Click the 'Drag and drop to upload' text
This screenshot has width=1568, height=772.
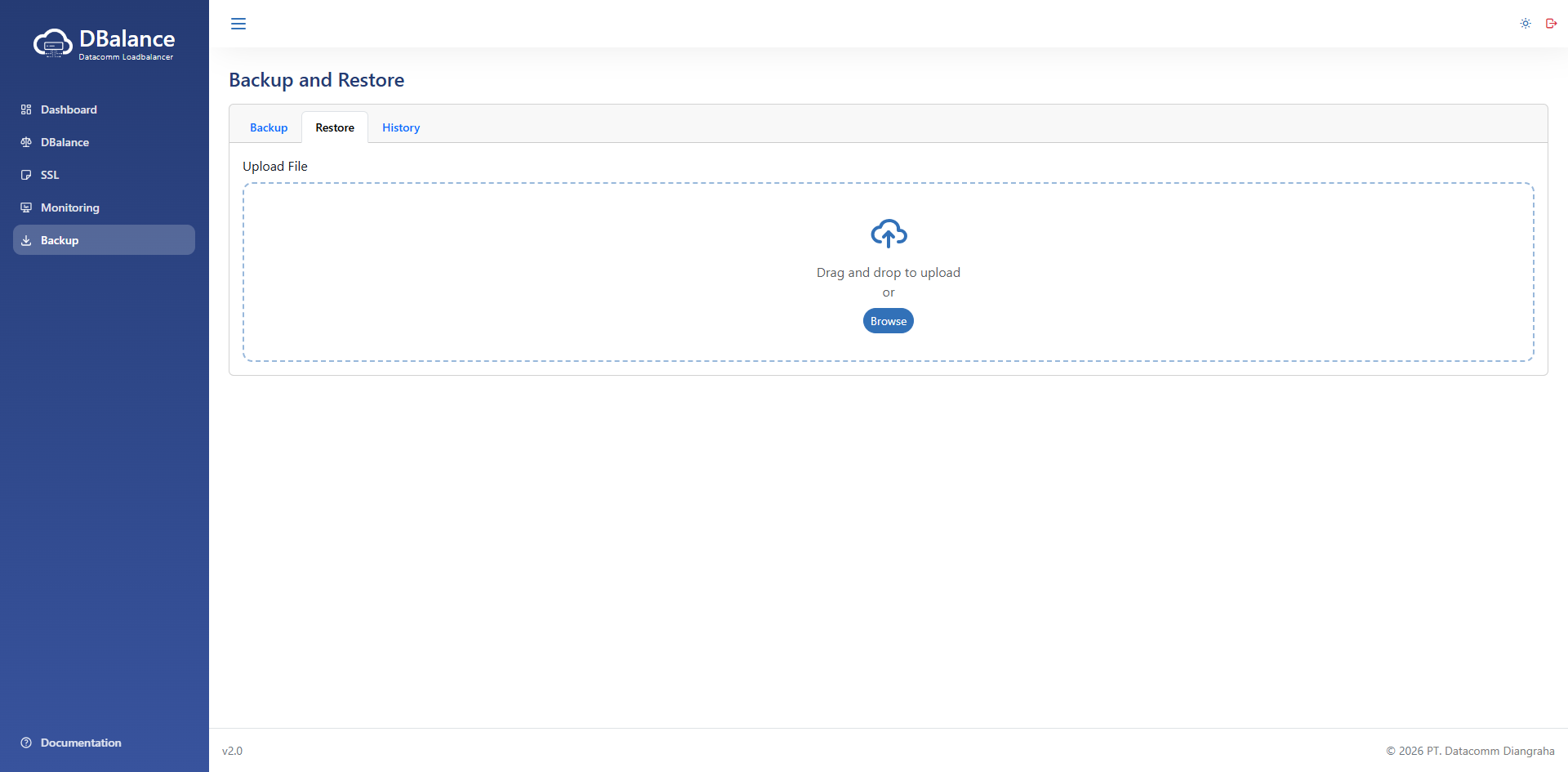[x=889, y=273]
